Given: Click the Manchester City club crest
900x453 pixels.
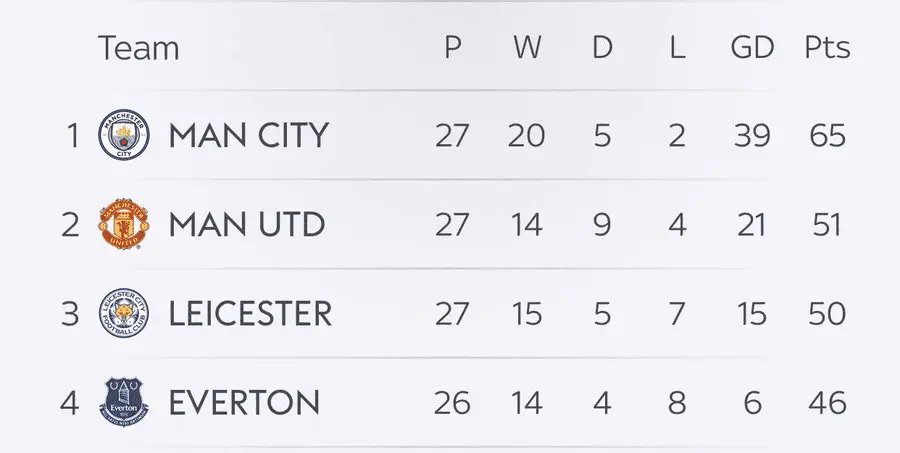Looking at the screenshot, I should 124,135.
